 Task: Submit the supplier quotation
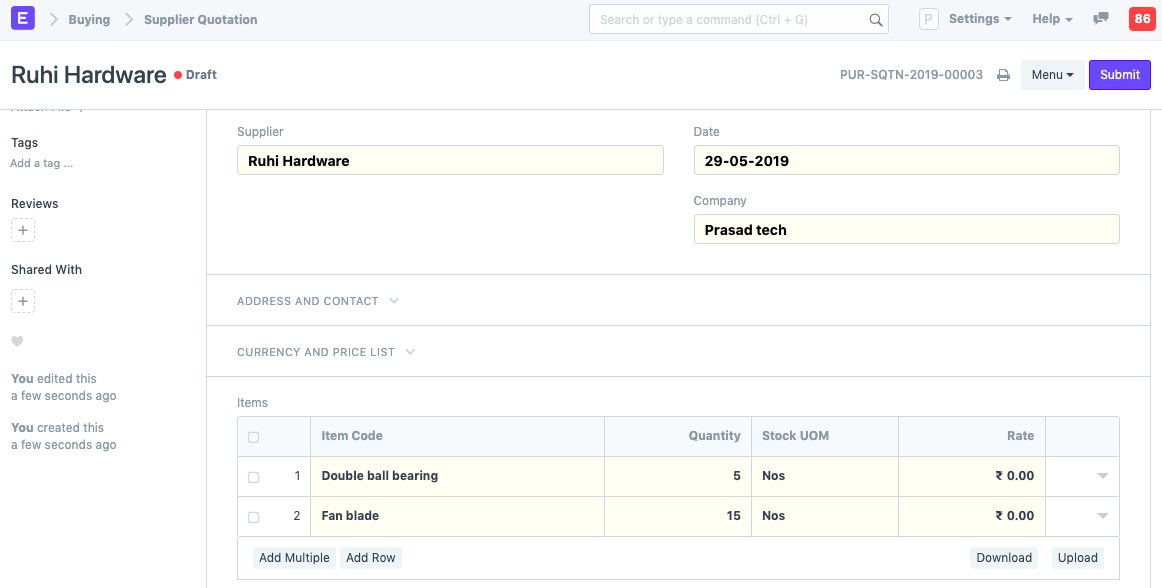(x=1119, y=75)
